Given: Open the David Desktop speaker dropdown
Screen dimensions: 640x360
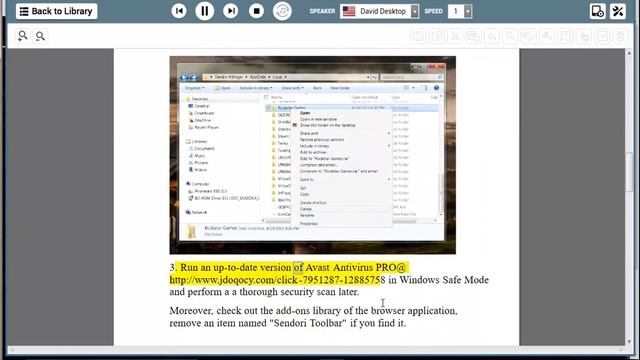Looking at the screenshot, I should click(x=415, y=11).
